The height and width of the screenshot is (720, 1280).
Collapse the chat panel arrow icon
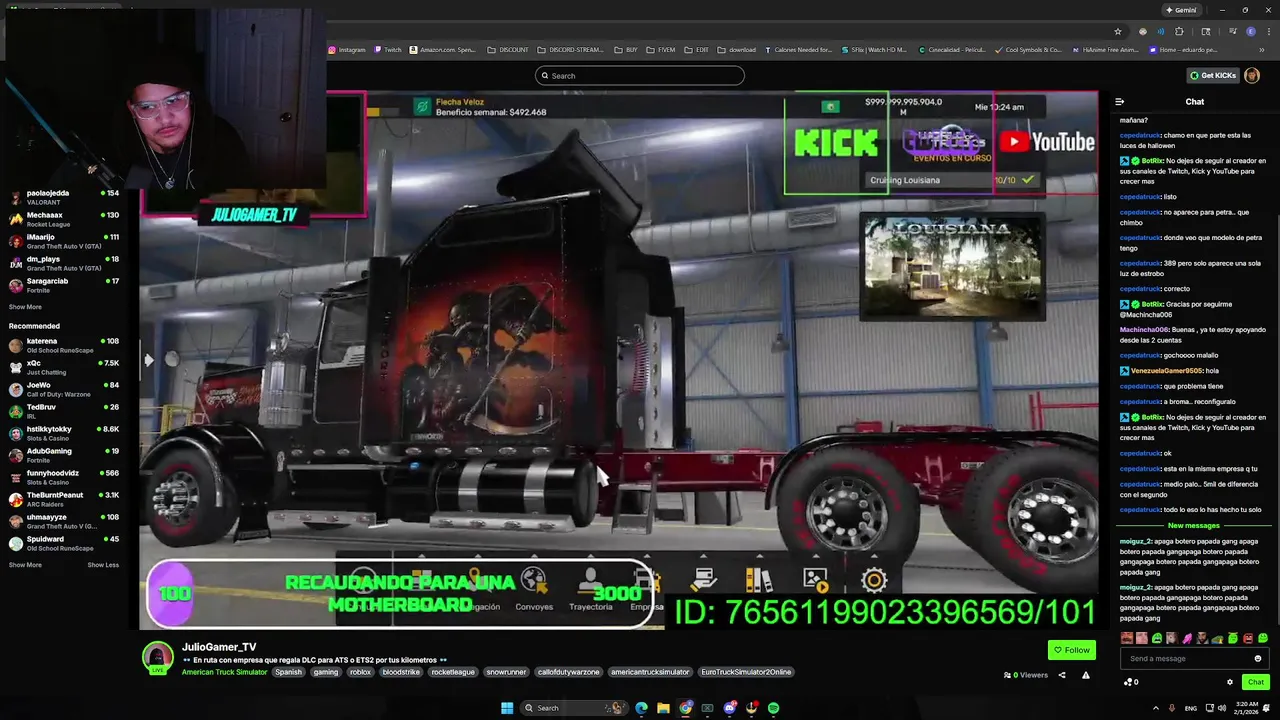(1119, 102)
